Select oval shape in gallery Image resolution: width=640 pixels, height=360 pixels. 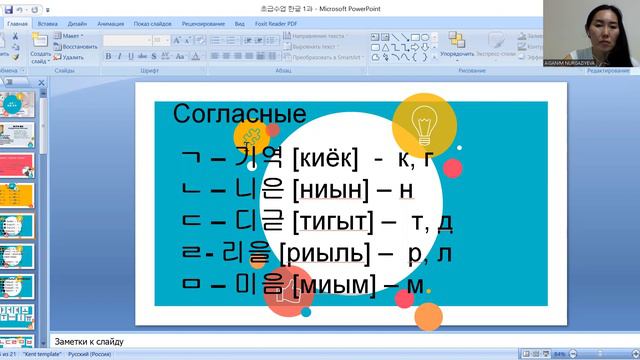tap(425, 38)
